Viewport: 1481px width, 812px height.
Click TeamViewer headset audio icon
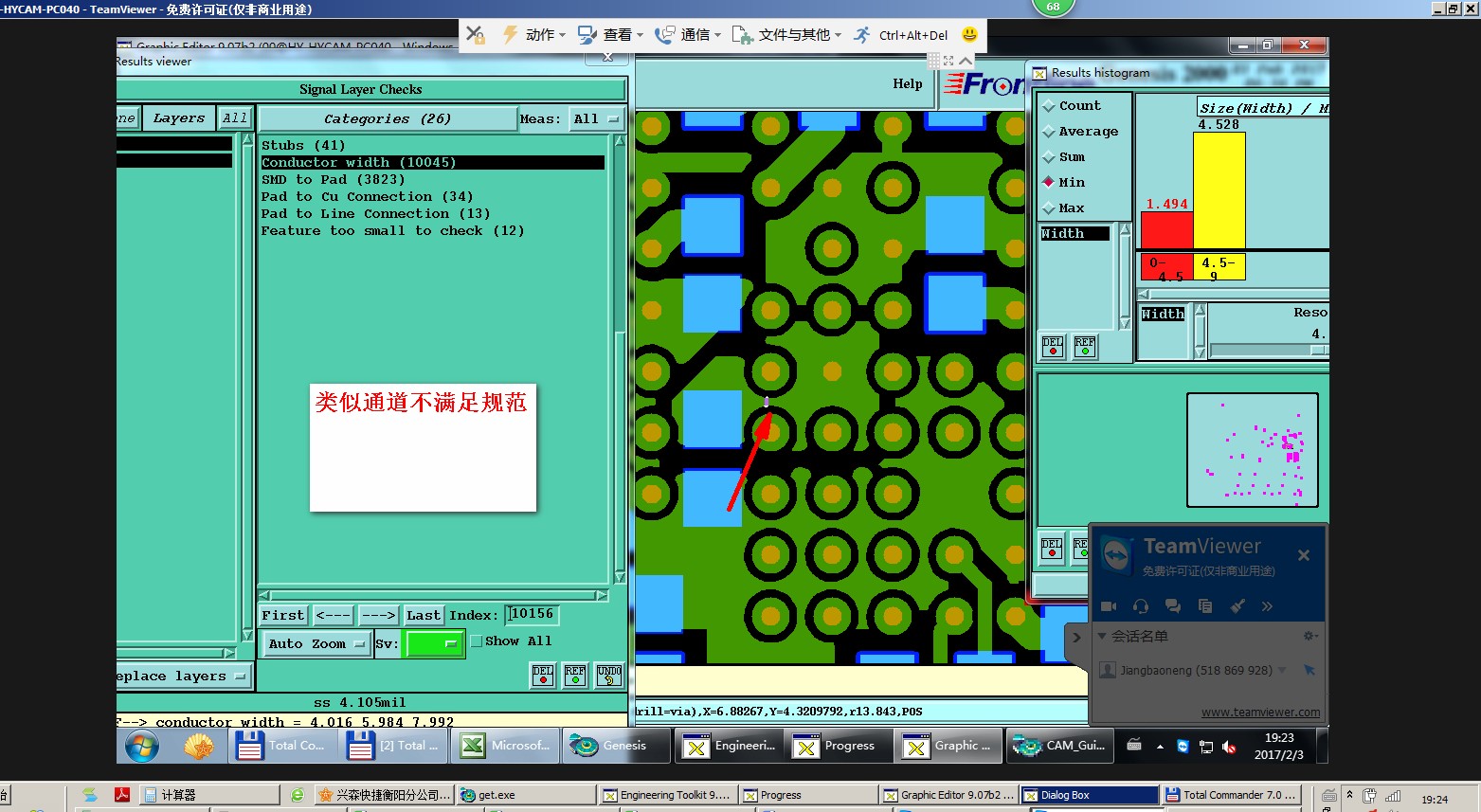coord(1141,606)
